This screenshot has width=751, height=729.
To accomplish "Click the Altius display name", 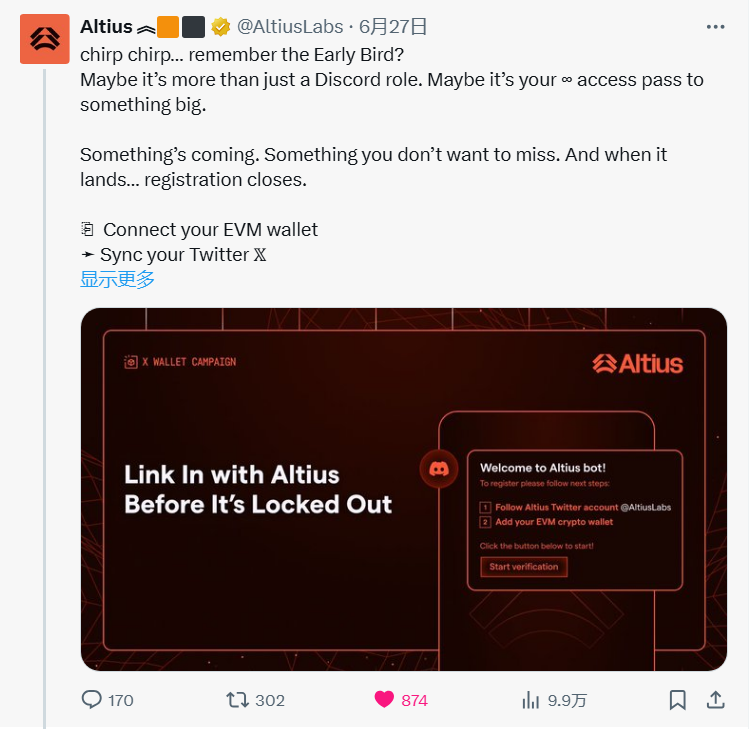I will pyautogui.click(x=106, y=27).
